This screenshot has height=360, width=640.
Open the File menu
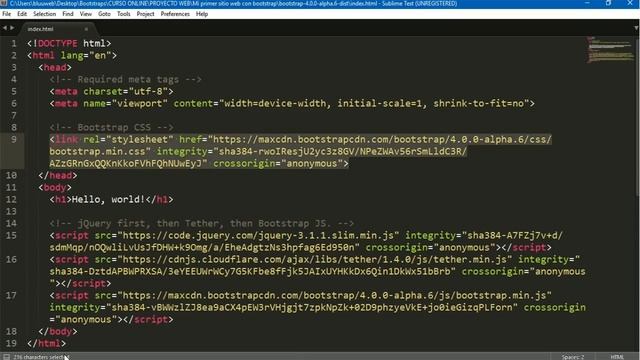(x=7, y=14)
